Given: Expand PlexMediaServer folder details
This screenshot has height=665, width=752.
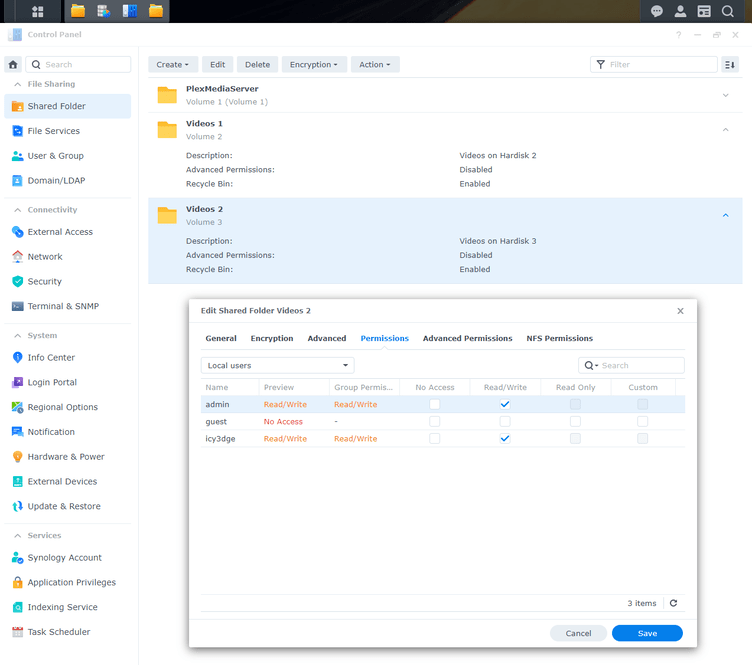Looking at the screenshot, I should coord(726,95).
